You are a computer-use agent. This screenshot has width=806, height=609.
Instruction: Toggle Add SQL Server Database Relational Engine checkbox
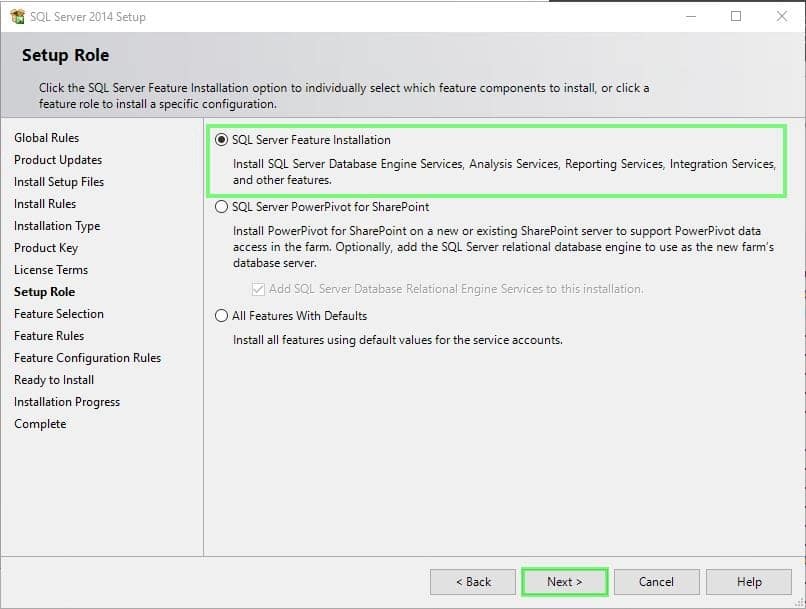[258, 289]
